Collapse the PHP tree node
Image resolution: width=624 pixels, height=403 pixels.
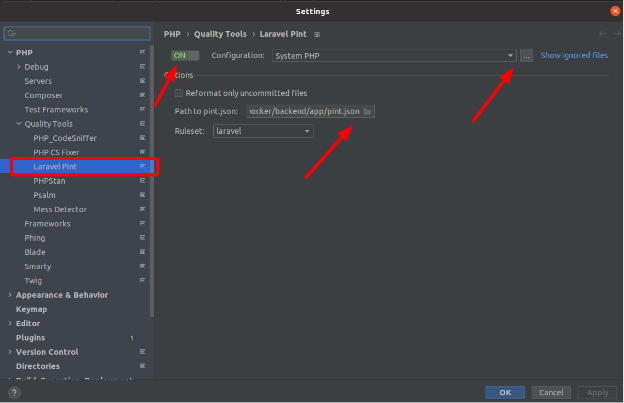click(x=10, y=52)
